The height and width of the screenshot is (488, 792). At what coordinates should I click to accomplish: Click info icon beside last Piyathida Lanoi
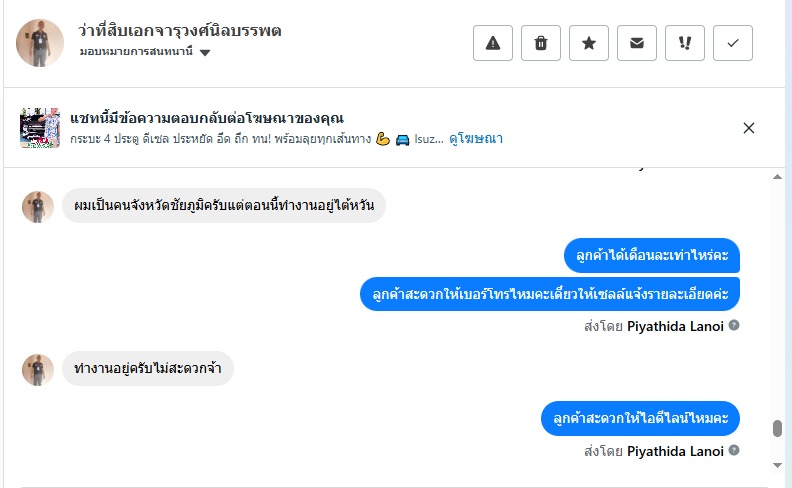pos(734,451)
